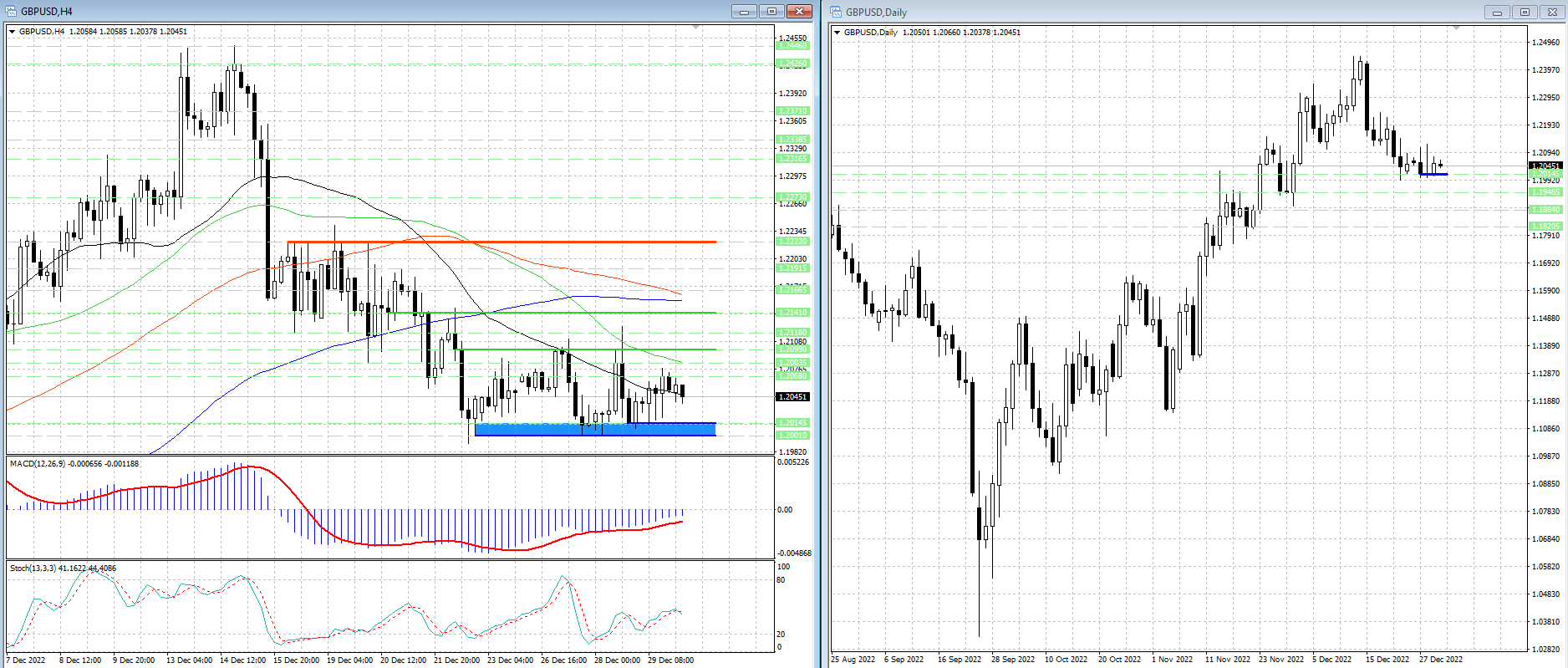1568x668 pixels.
Task: Minimize the GBPUSD,H4 chart window
Action: pos(743,12)
